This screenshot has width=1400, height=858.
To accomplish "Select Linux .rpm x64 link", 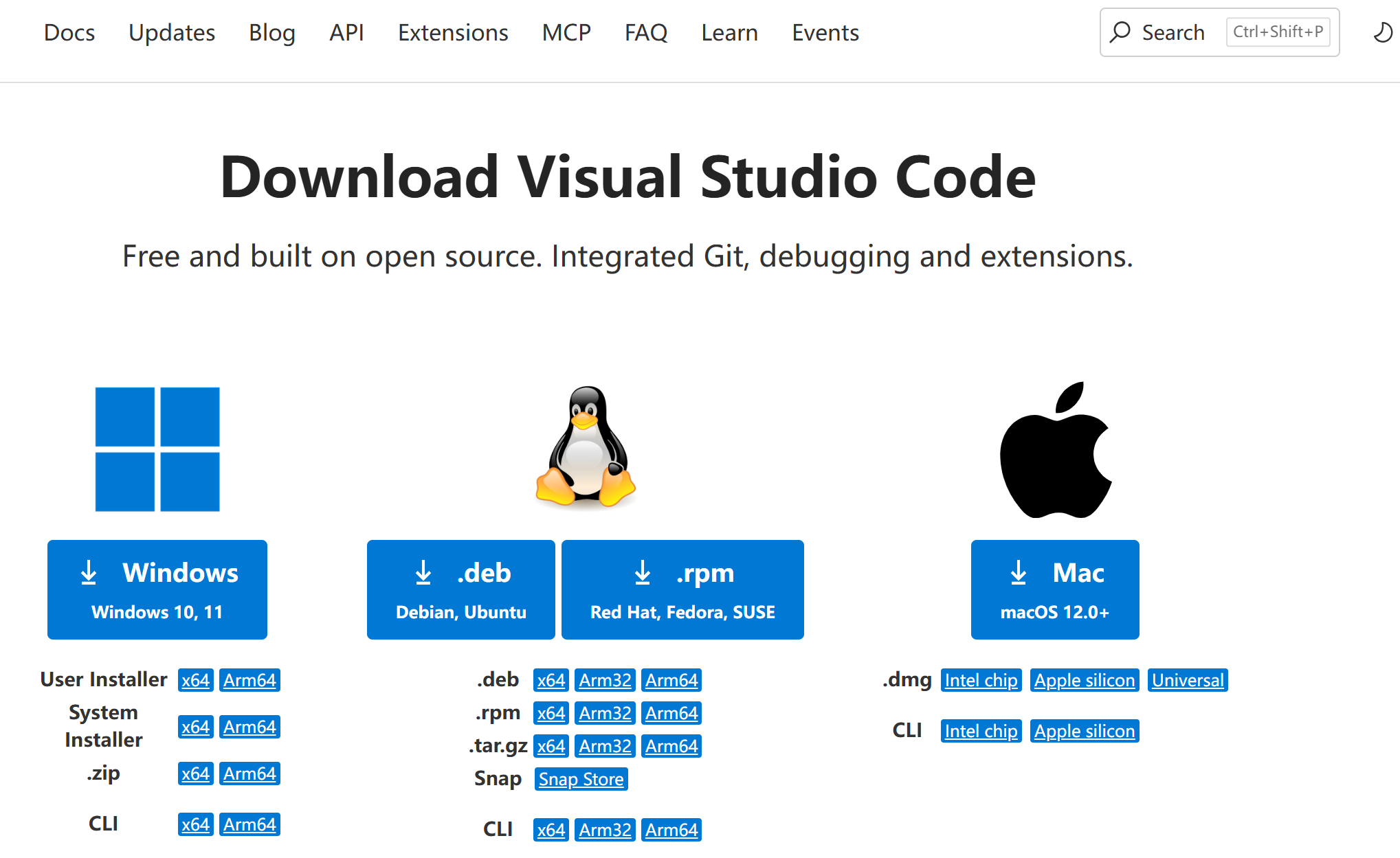I will (x=551, y=713).
